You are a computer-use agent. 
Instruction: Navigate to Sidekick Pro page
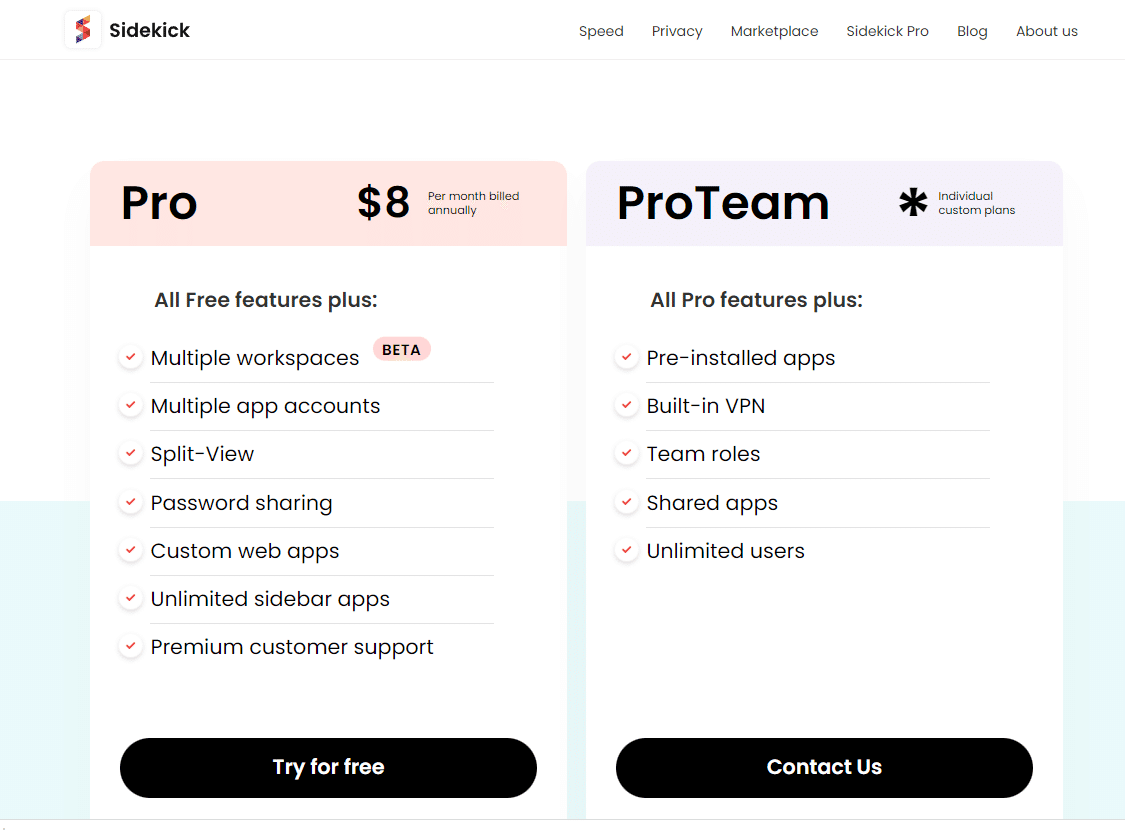[x=887, y=31]
